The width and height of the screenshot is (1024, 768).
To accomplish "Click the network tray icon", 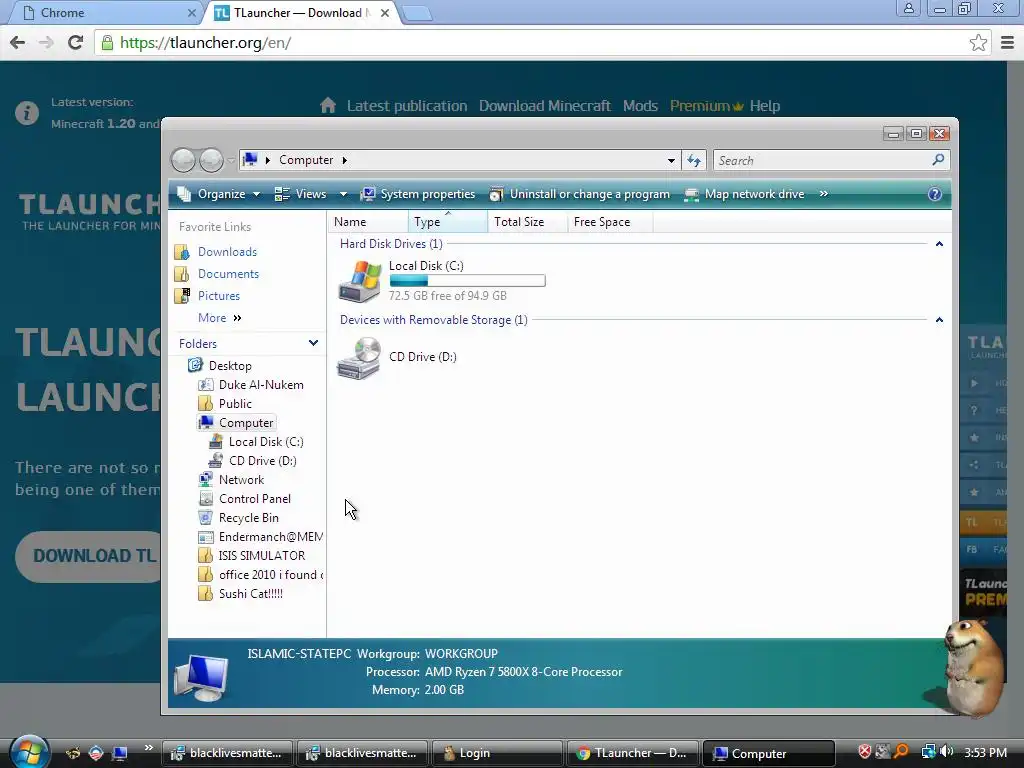I will (x=928, y=752).
